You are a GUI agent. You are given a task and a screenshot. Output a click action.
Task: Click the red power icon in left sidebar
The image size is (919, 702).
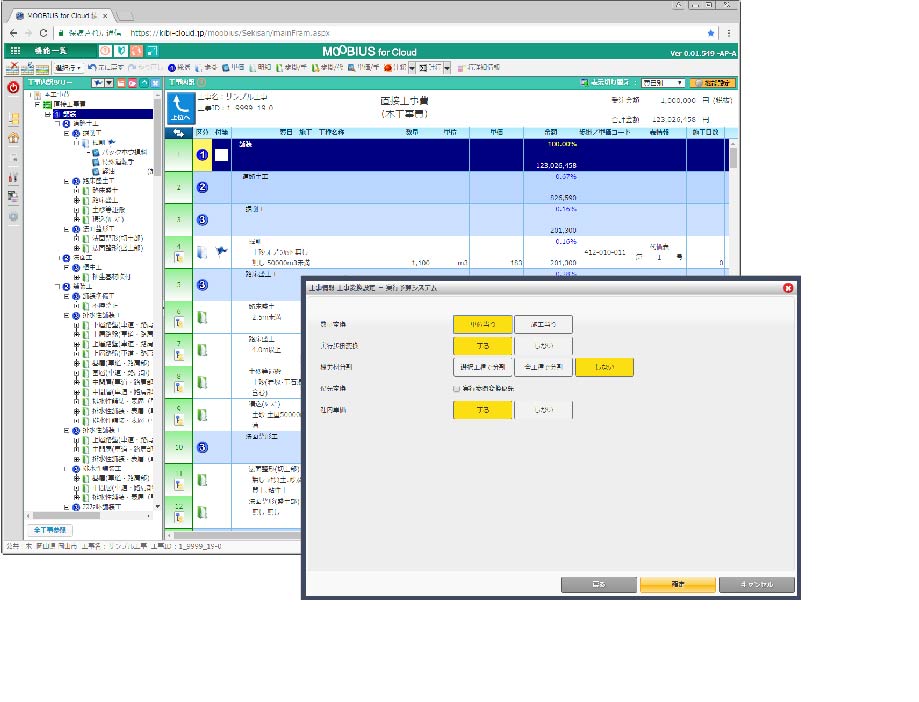pos(13,87)
